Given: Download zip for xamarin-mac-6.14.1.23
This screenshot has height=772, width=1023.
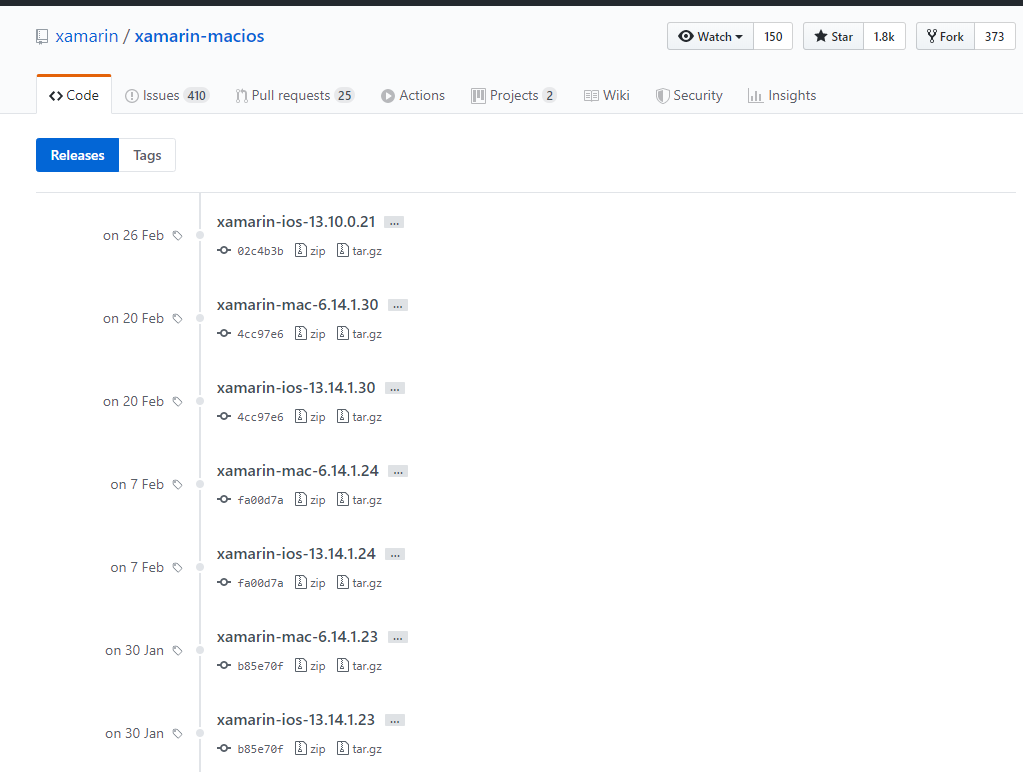Looking at the screenshot, I should (310, 665).
